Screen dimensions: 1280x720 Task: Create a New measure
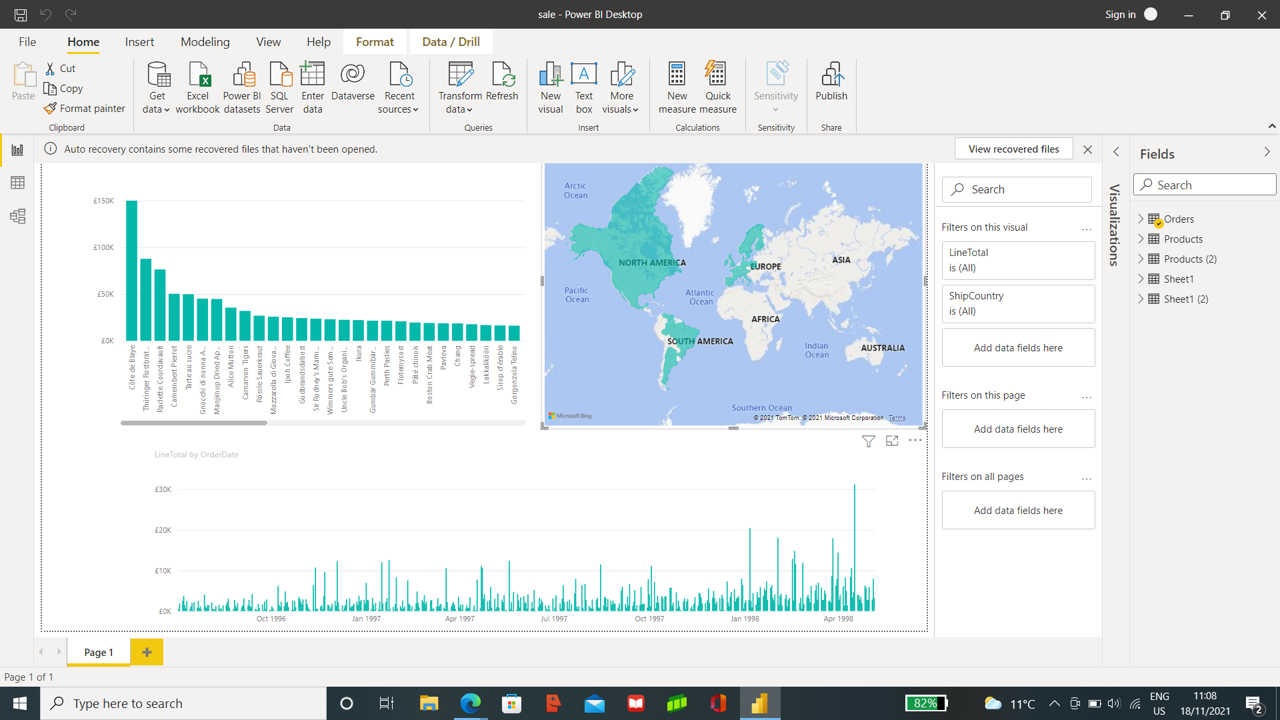[x=677, y=88]
